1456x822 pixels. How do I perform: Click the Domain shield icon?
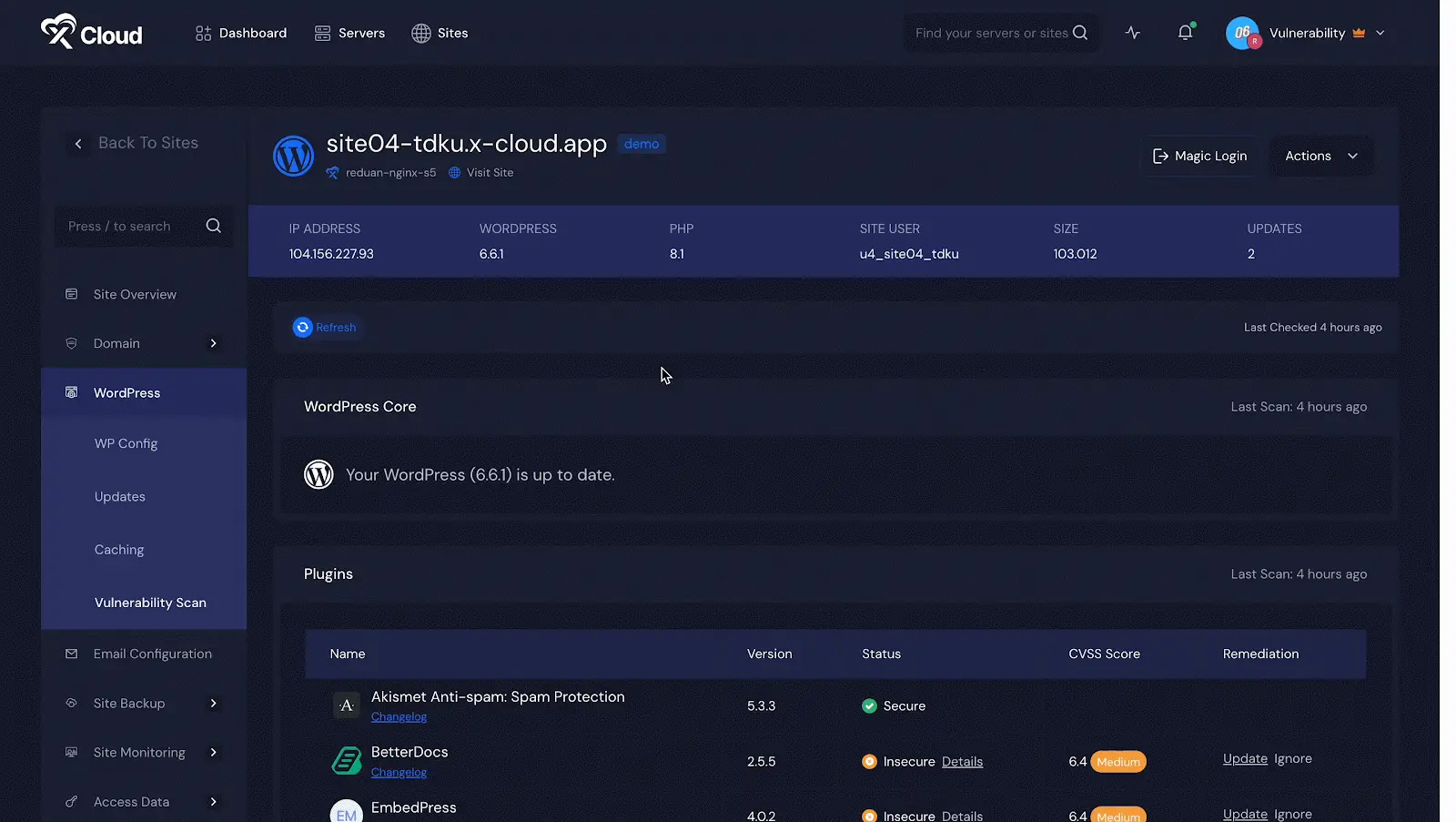click(x=72, y=343)
